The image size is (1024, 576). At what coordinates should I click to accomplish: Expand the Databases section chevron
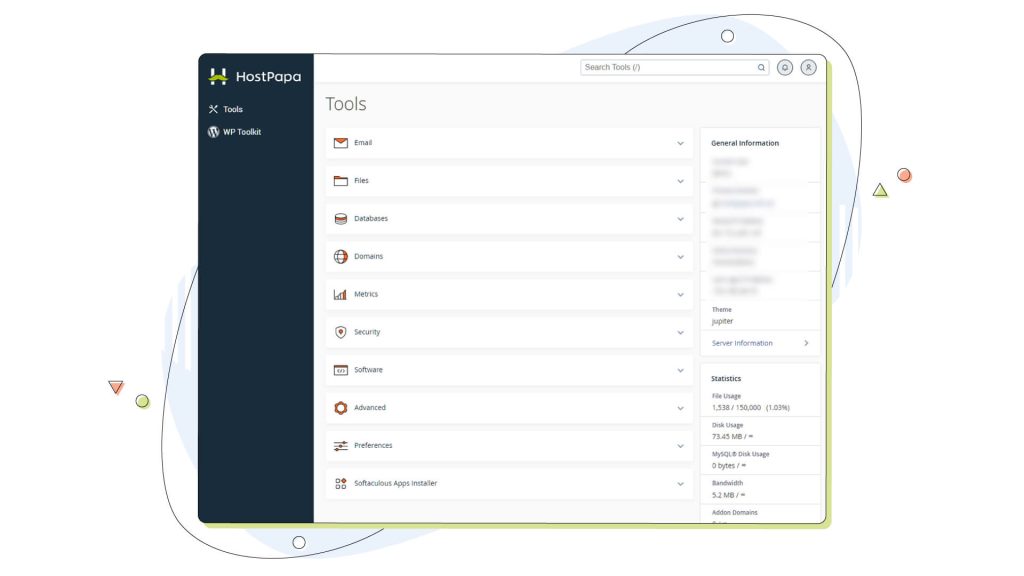point(680,219)
